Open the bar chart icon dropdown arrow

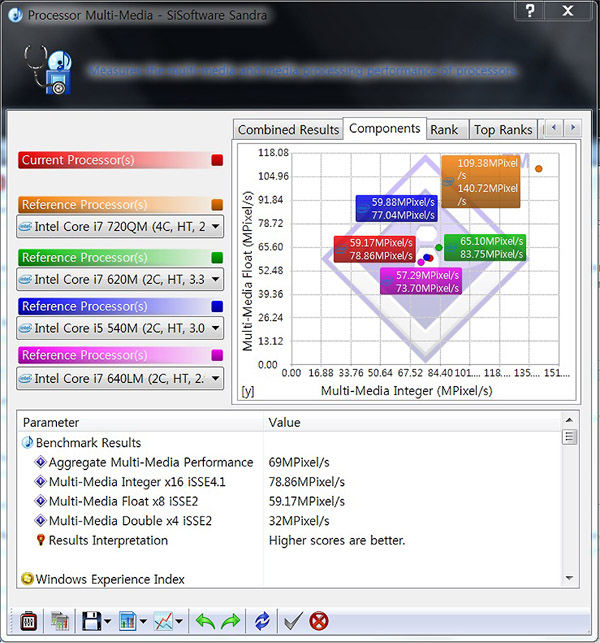[x=143, y=622]
